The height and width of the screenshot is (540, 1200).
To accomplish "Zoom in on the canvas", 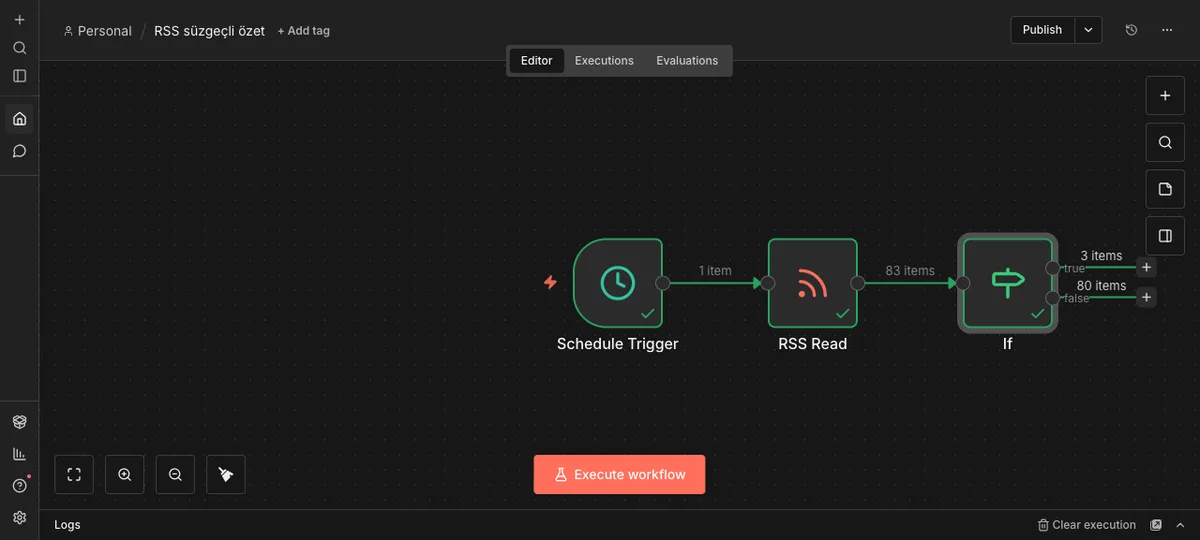I will pyautogui.click(x=125, y=475).
